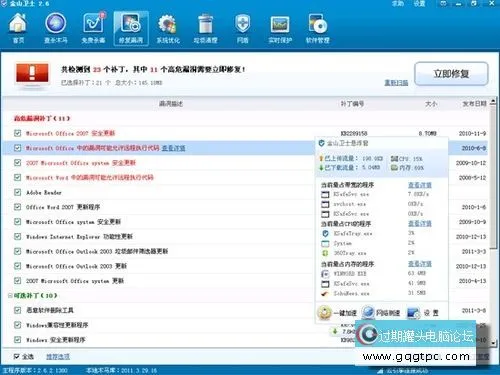Image resolution: width=500 pixels, height=375 pixels.
Task: Toggle the 全选 select-all checkbox
Action: (x=16, y=356)
